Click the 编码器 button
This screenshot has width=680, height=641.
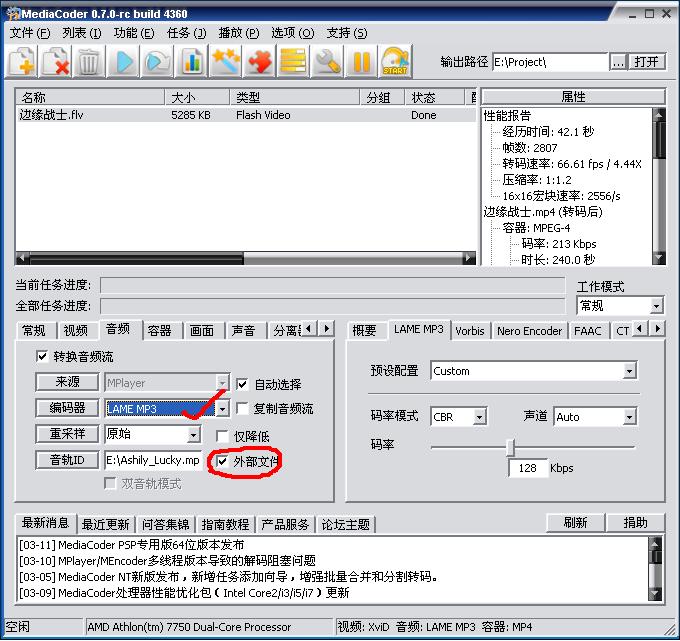click(67, 408)
